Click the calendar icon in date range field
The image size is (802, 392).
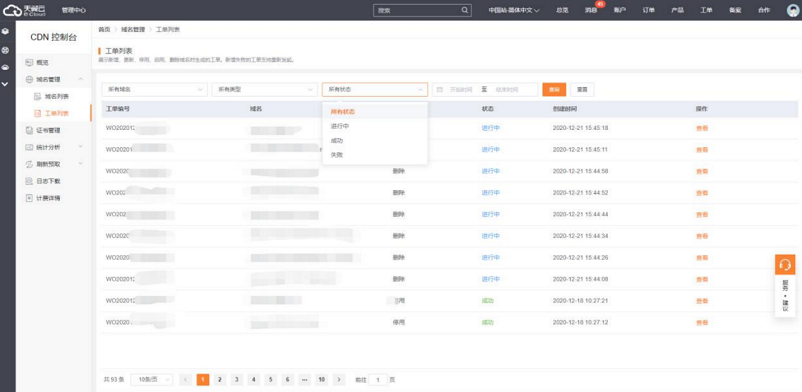point(440,90)
